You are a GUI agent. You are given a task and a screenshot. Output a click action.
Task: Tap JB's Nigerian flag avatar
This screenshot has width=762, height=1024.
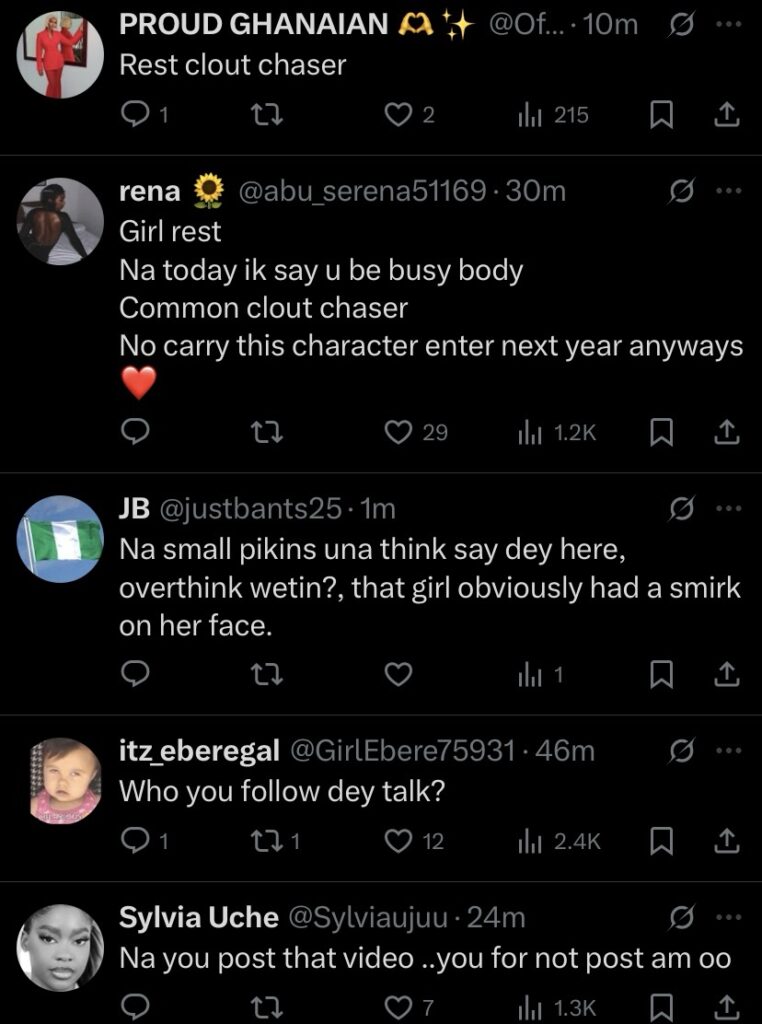pos(61,539)
